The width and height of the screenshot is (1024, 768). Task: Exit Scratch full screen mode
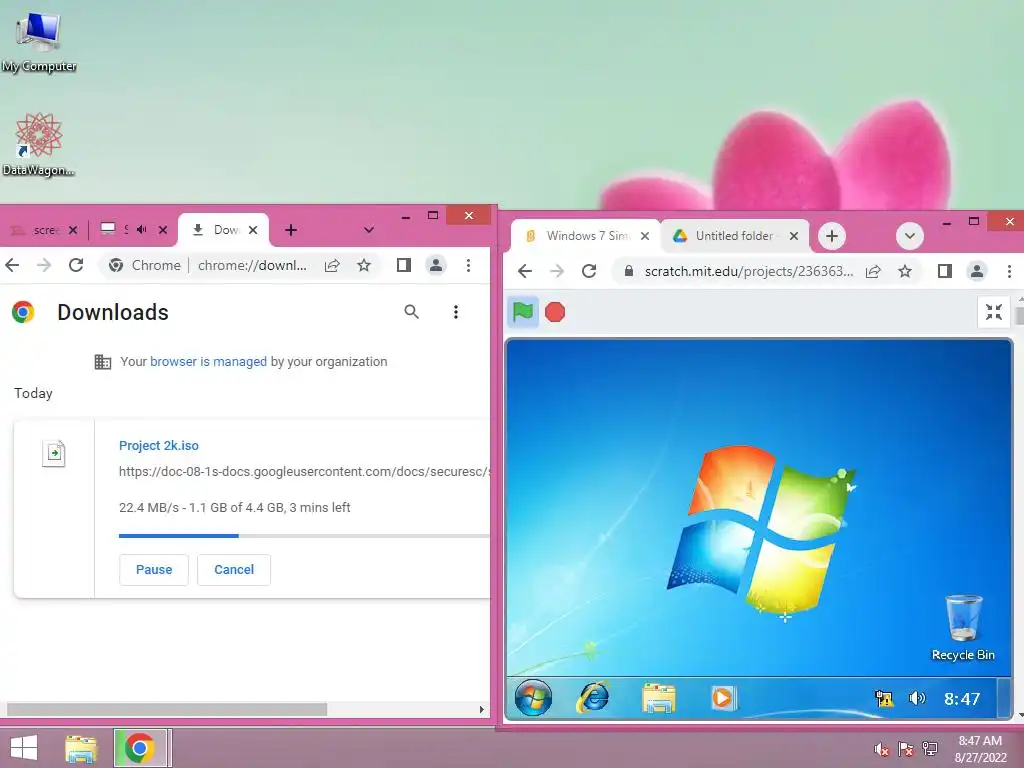click(x=994, y=312)
